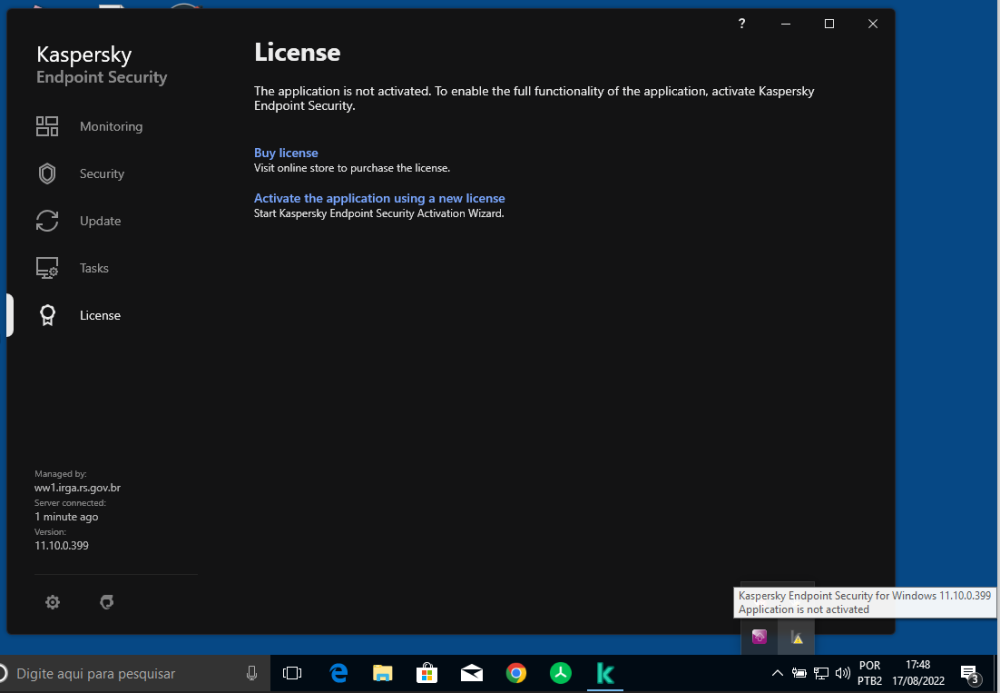Click the support icon at sidebar bottom
The image size is (1000, 693).
tap(106, 602)
